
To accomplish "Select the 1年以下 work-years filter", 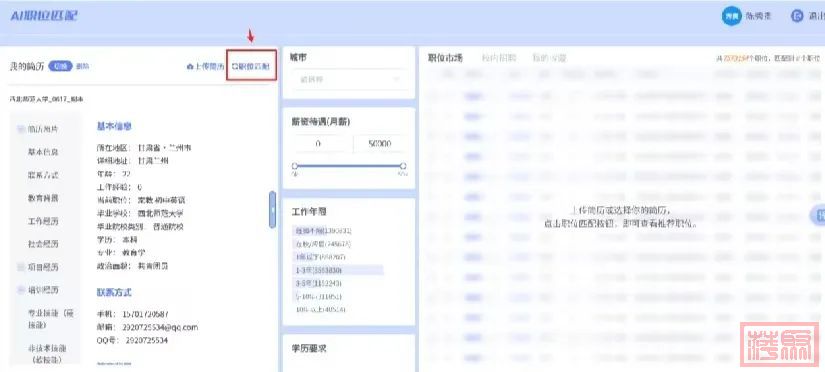I will click(320, 257).
